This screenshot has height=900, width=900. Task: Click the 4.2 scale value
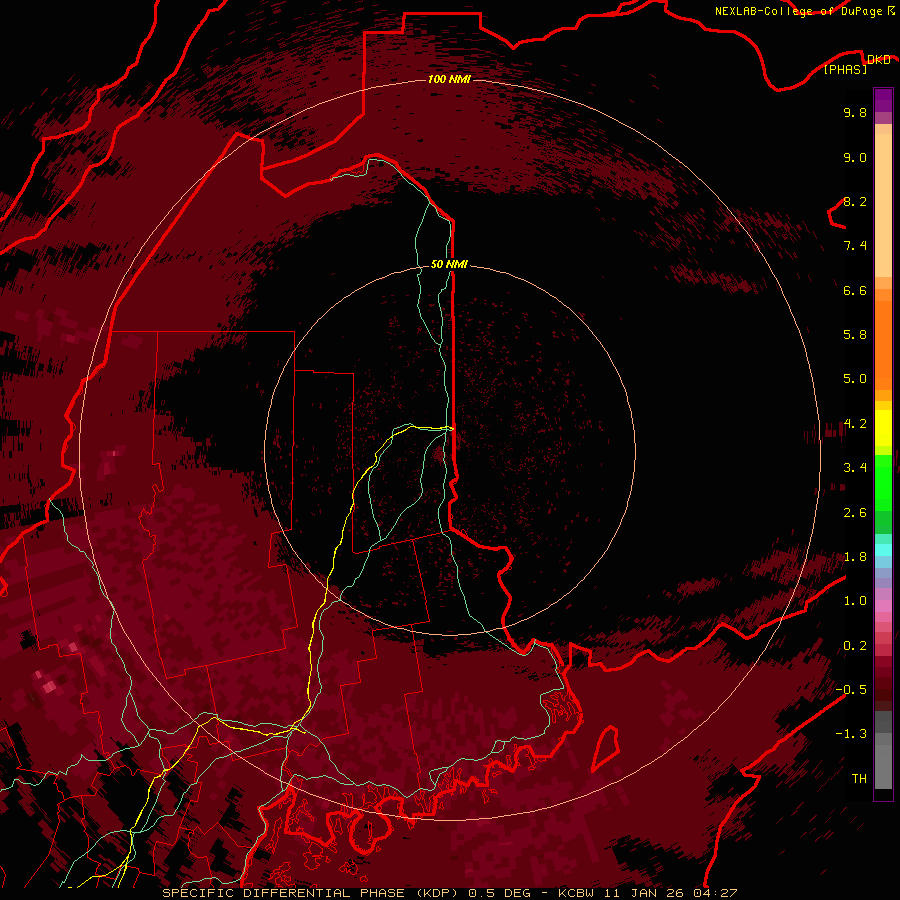point(855,424)
